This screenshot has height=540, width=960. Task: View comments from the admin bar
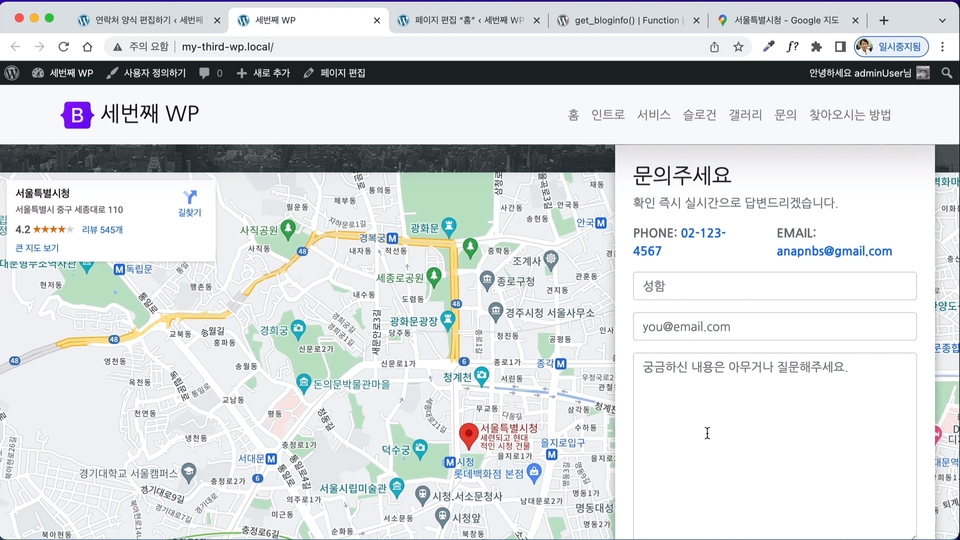[x=211, y=73]
